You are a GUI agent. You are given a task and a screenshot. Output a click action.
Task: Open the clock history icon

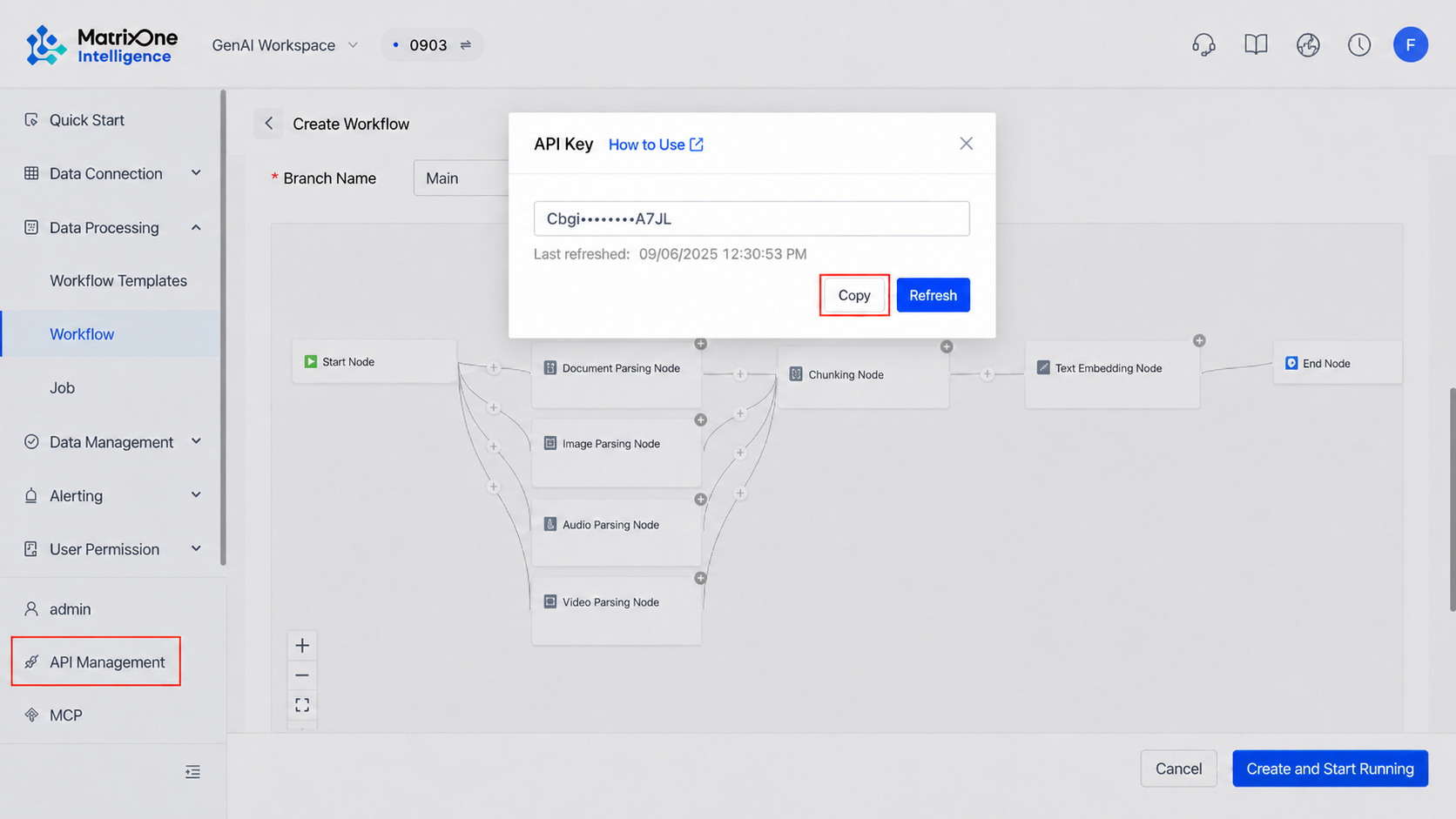click(1359, 44)
